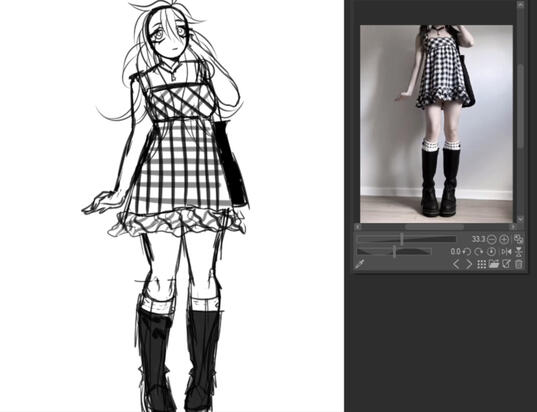Toggle fit-to-panel view for the reference image
Viewport: 537px width, 412px height.
[519, 239]
